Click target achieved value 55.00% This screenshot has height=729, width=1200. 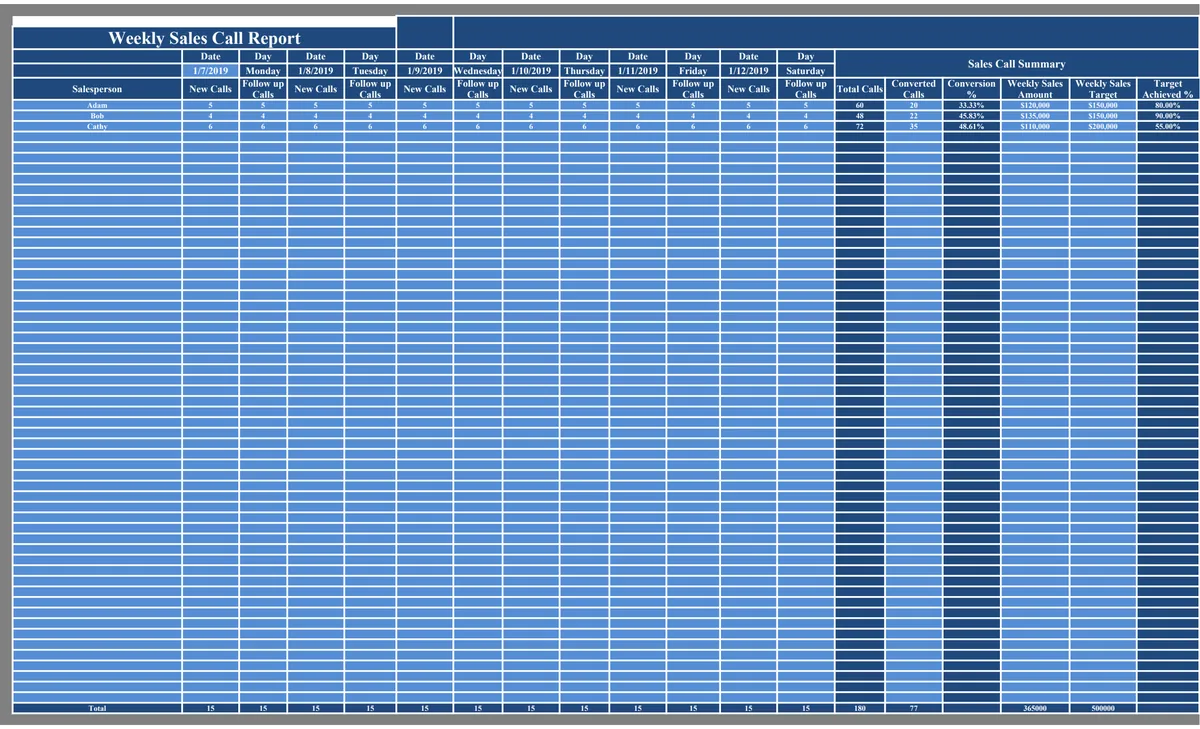1167,127
